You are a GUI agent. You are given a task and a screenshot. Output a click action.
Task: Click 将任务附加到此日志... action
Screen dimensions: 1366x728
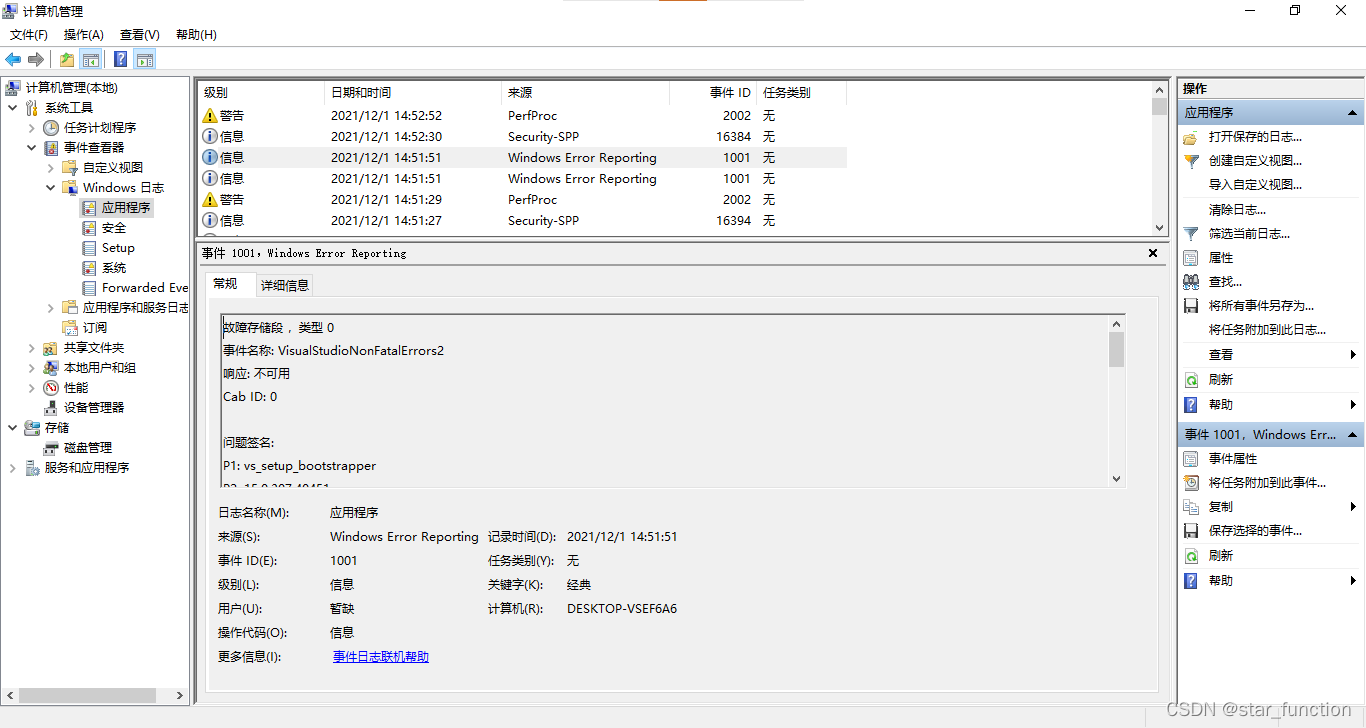1267,330
